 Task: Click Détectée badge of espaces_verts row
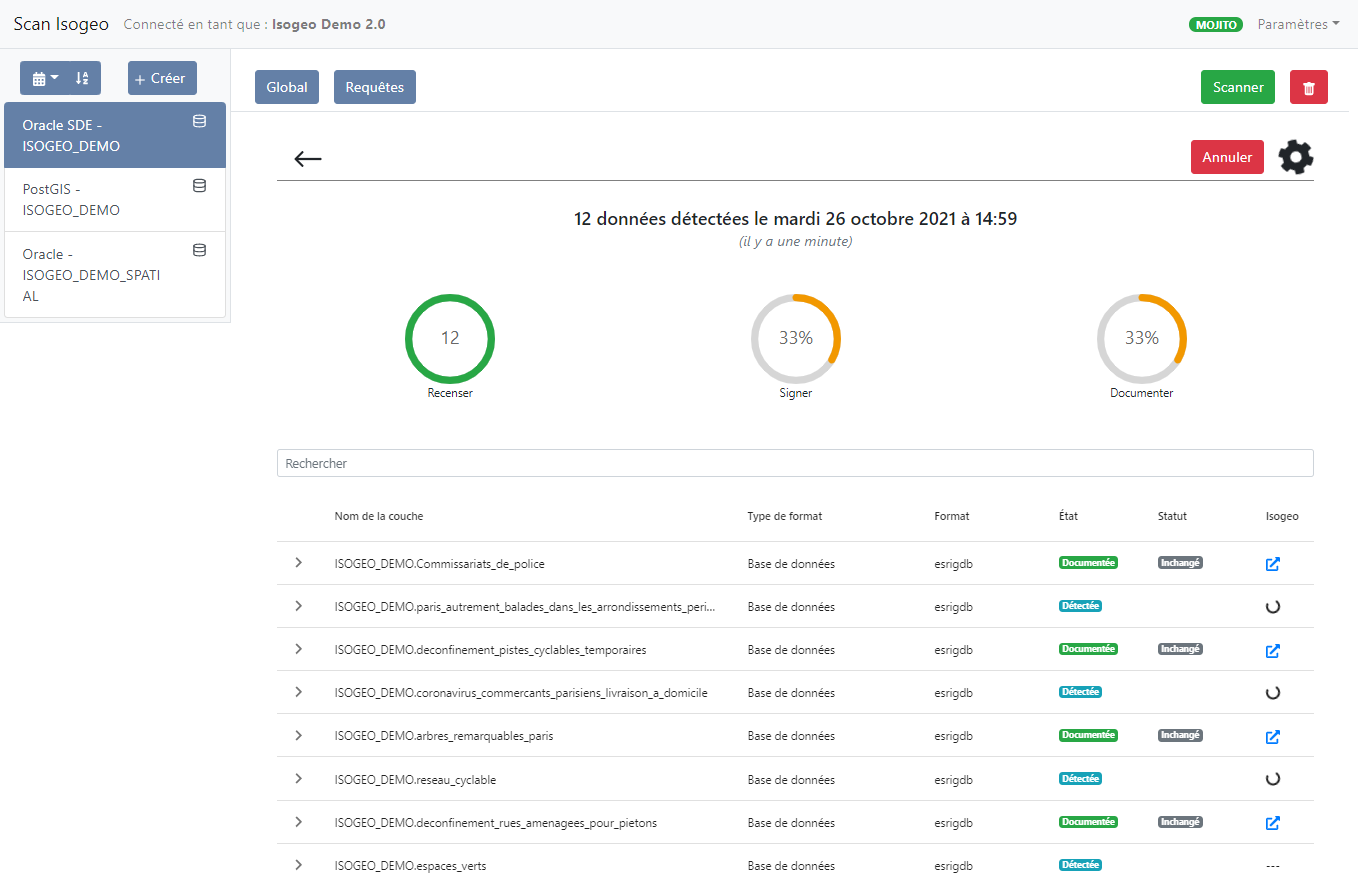1080,865
